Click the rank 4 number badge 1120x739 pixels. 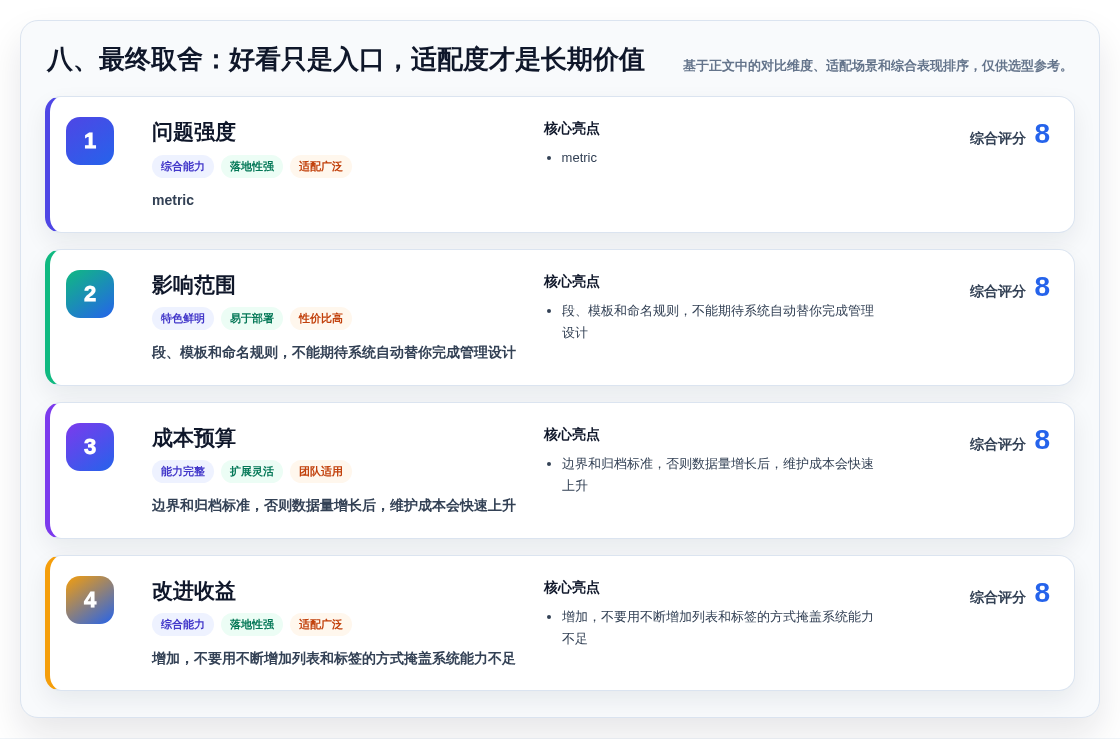click(90, 600)
